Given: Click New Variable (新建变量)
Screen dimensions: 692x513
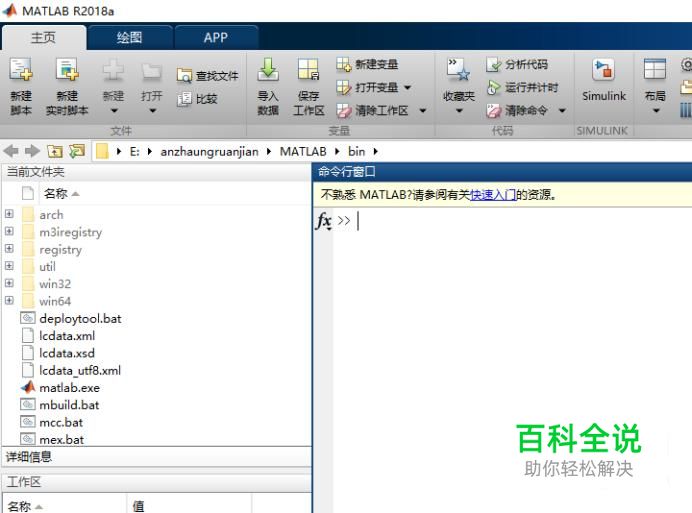Looking at the screenshot, I should [x=367, y=64].
